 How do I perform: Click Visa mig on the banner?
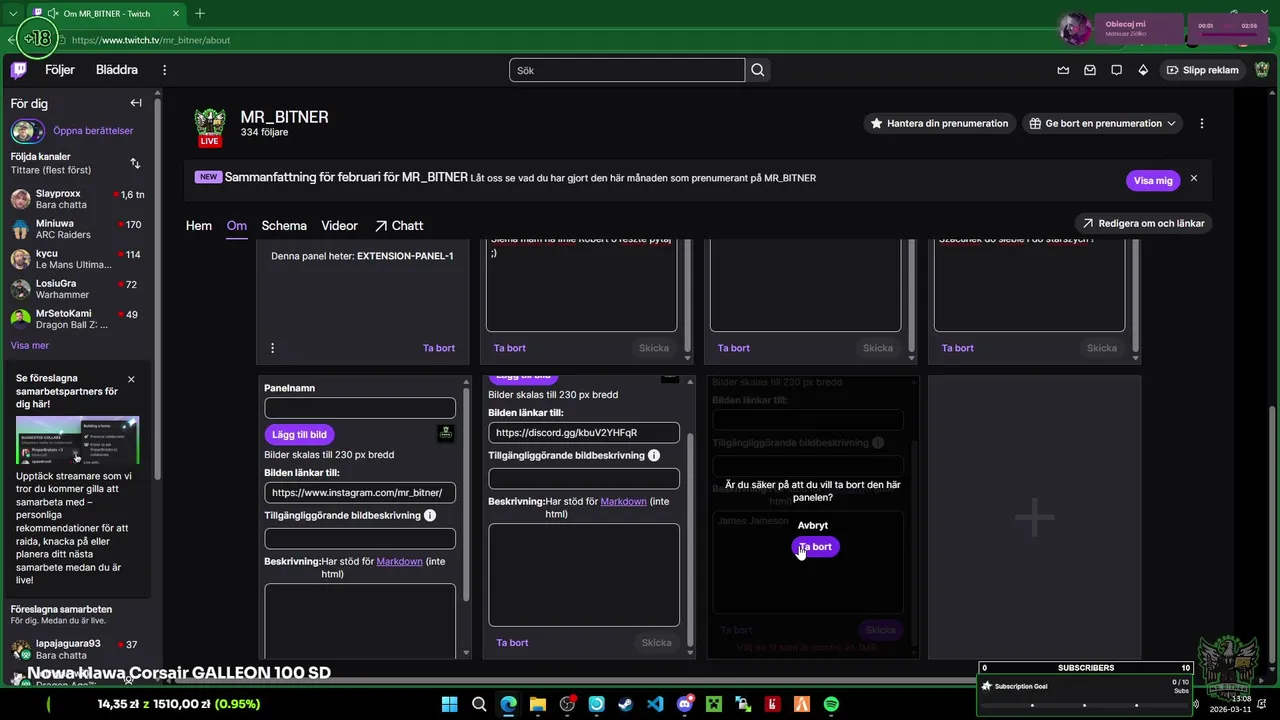point(1153,181)
